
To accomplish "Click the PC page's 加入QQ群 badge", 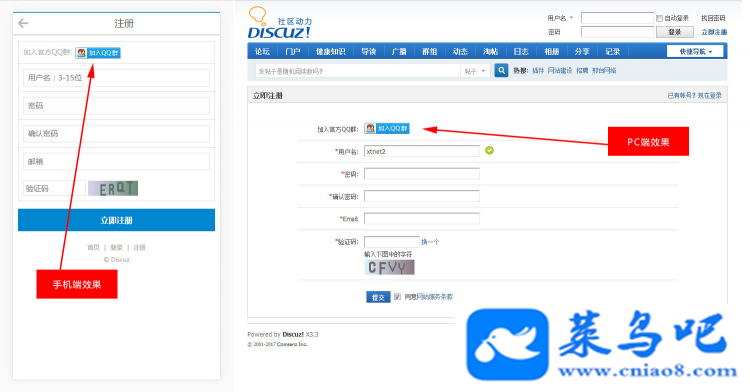I will click(387, 128).
